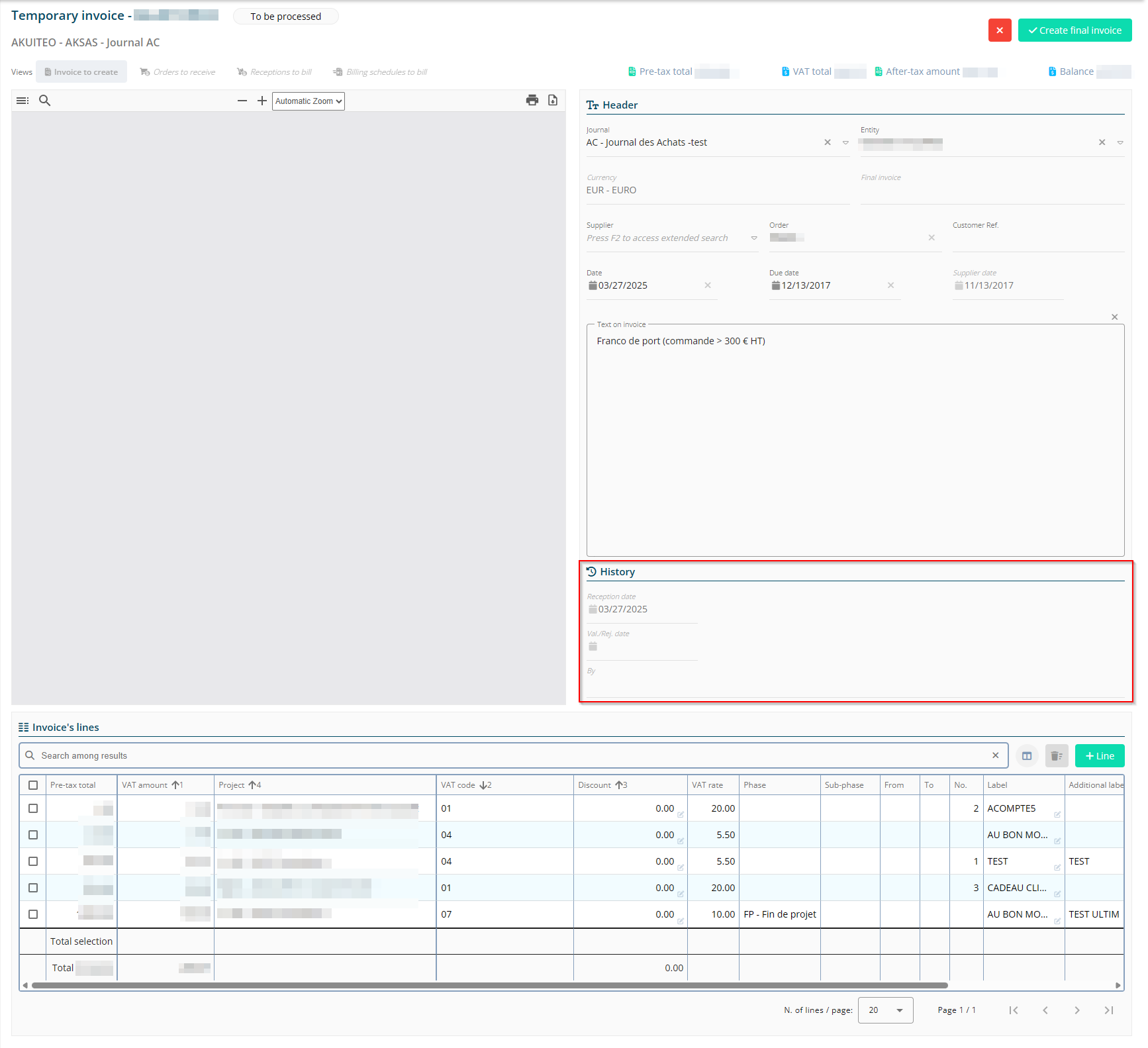Open the Automatic Zoom dropdown

point(309,101)
